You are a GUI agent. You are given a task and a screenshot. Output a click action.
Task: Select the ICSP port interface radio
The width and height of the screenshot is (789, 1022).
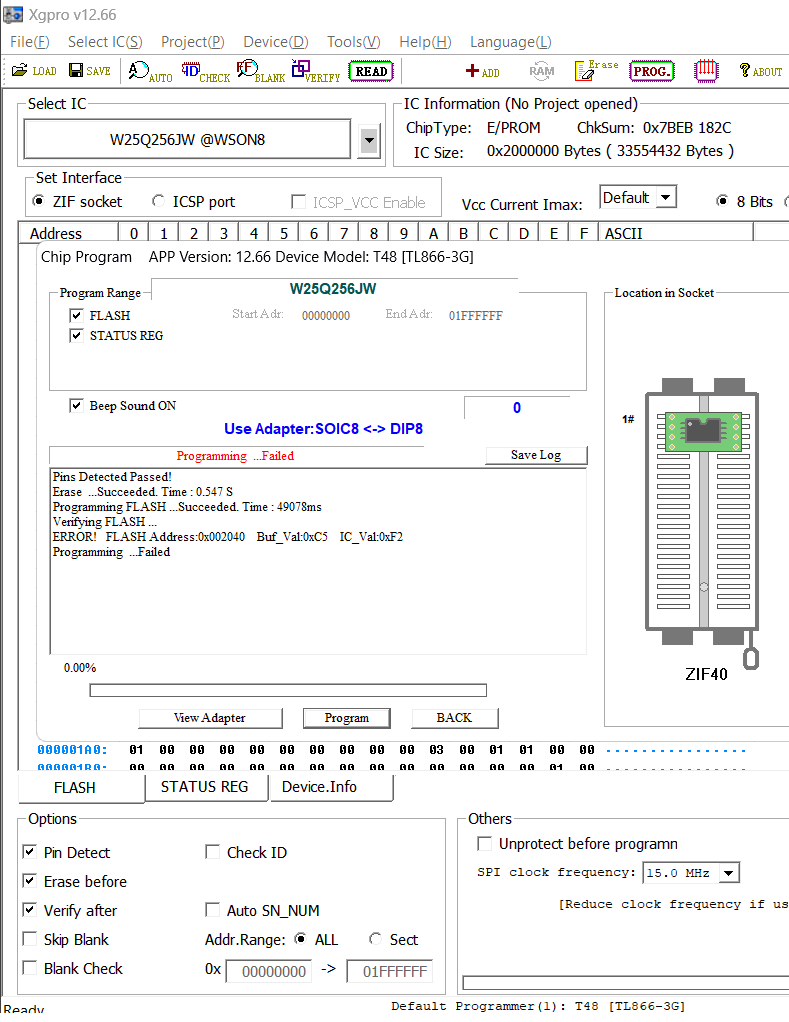point(158,201)
